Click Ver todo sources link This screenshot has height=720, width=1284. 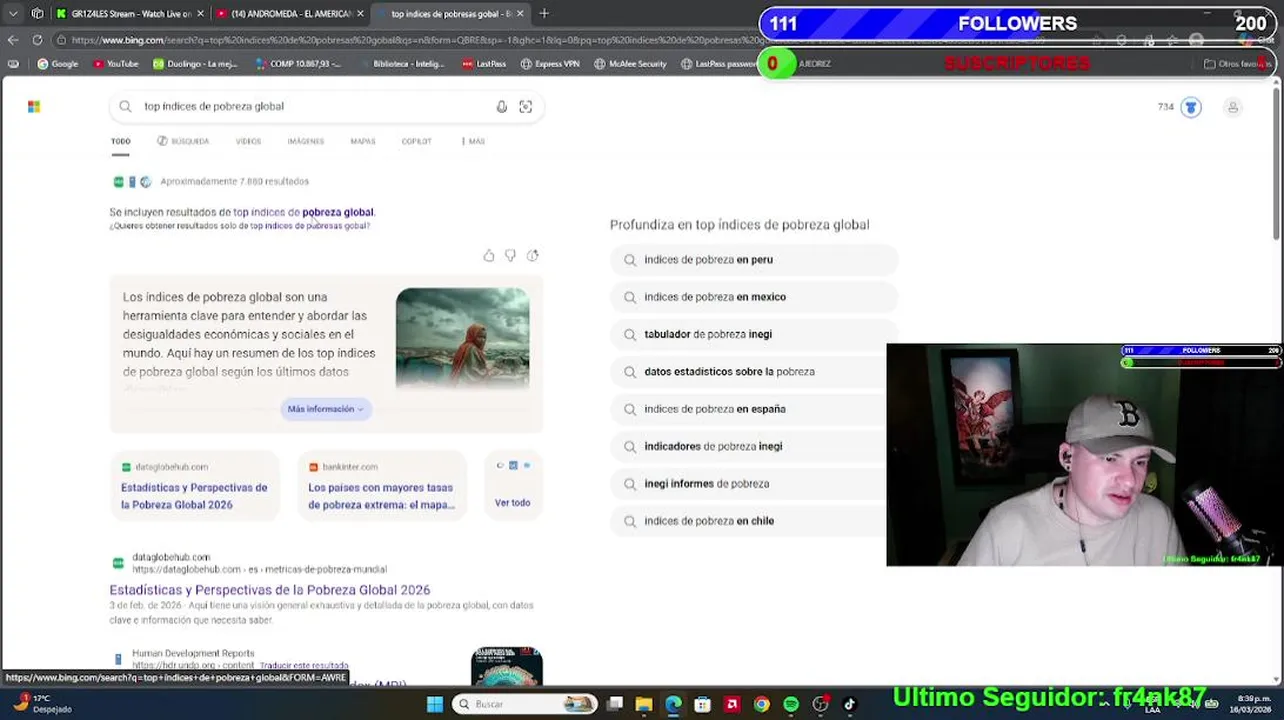pos(512,503)
